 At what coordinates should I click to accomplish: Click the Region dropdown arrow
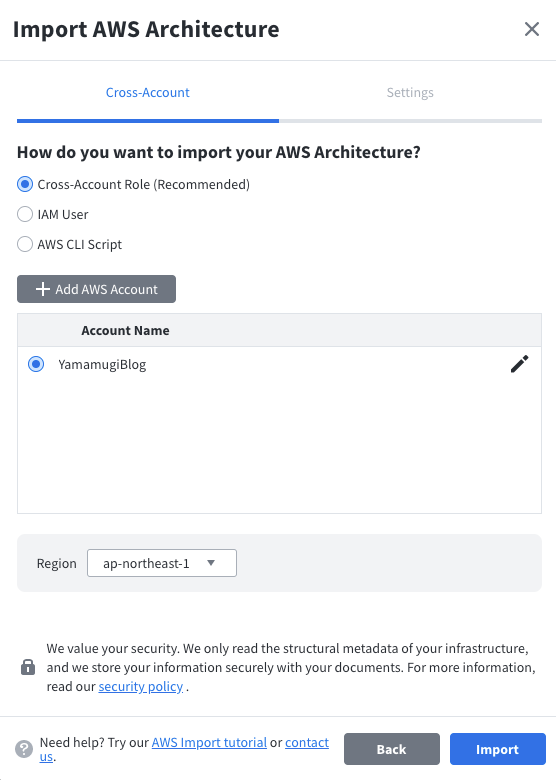click(x=211, y=563)
